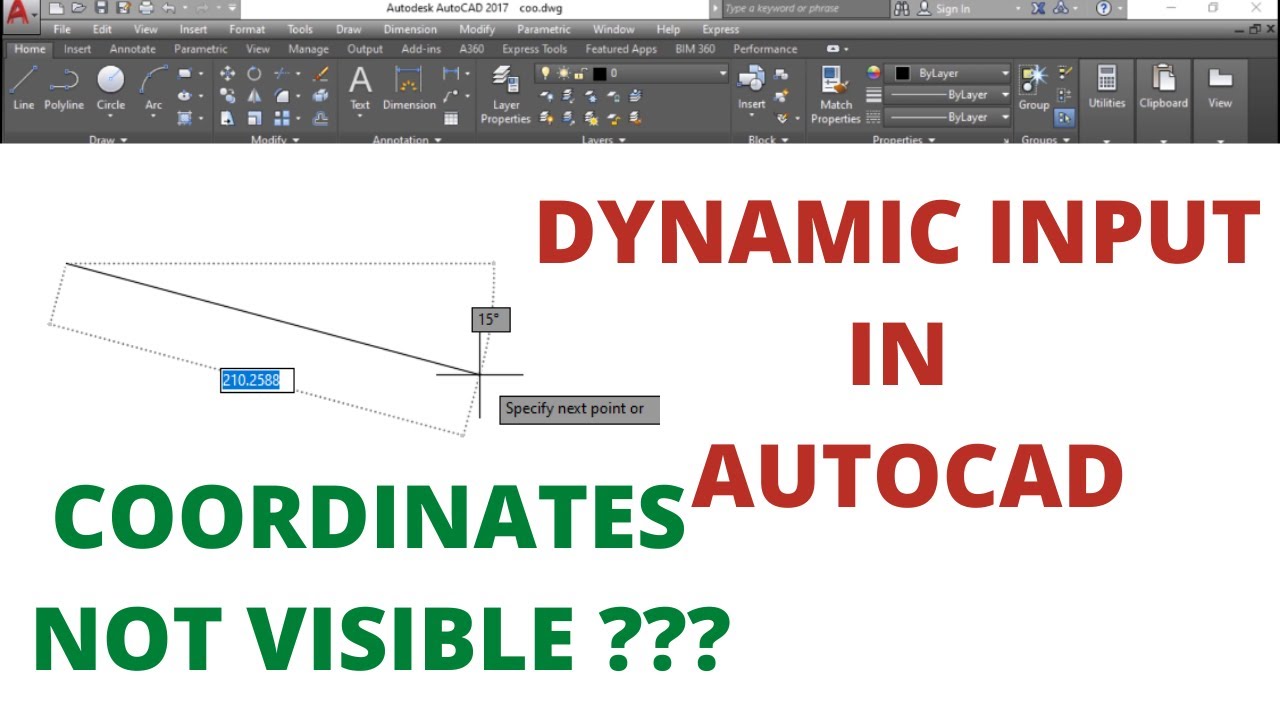Open Layer Properties manager
This screenshot has width=1280, height=720.
click(506, 96)
